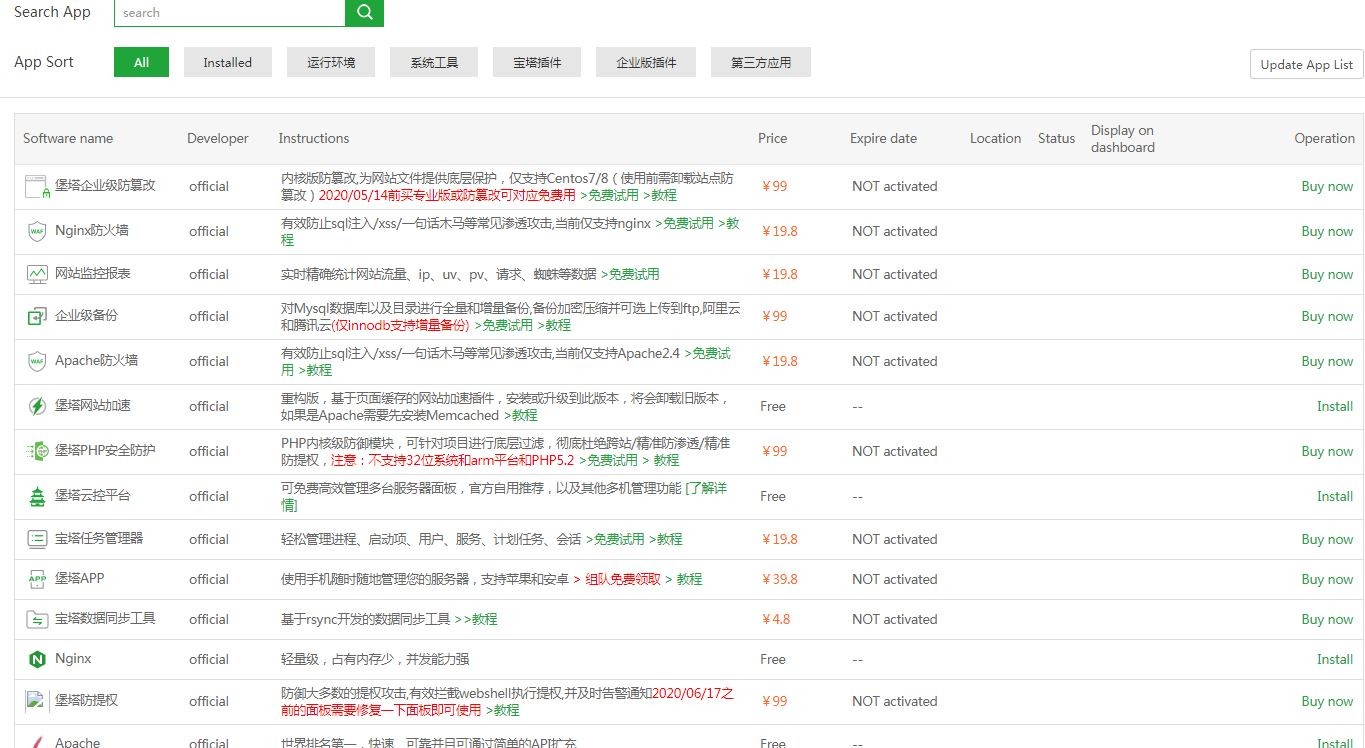The width and height of the screenshot is (1365, 748).
Task: Click the 堡塔网站加速 lightning icon
Action: [x=37, y=406]
